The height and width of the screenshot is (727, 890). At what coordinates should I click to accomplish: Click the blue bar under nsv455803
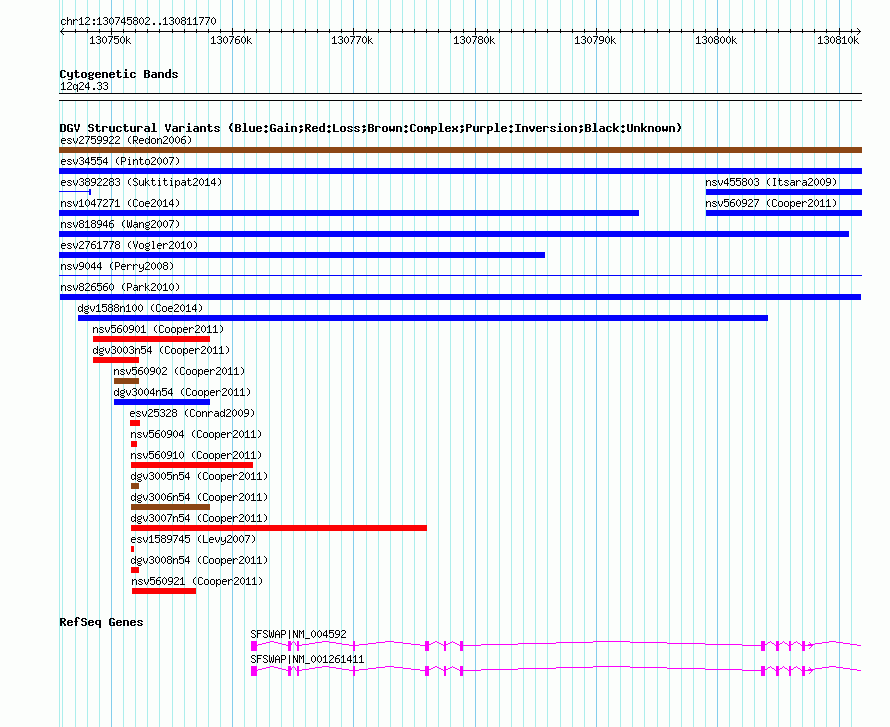pyautogui.click(x=784, y=192)
